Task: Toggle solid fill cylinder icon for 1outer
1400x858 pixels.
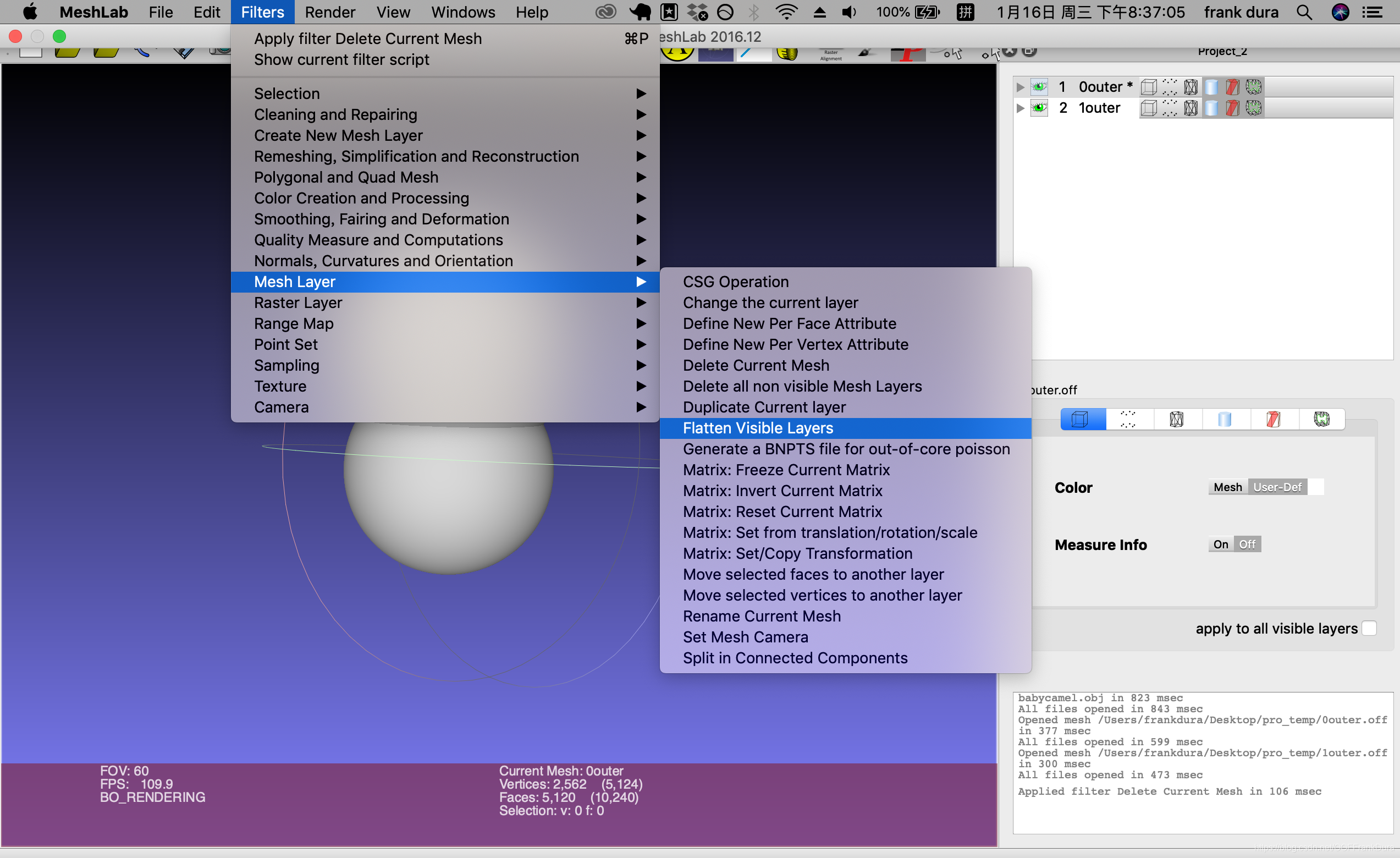Action: pos(1211,108)
